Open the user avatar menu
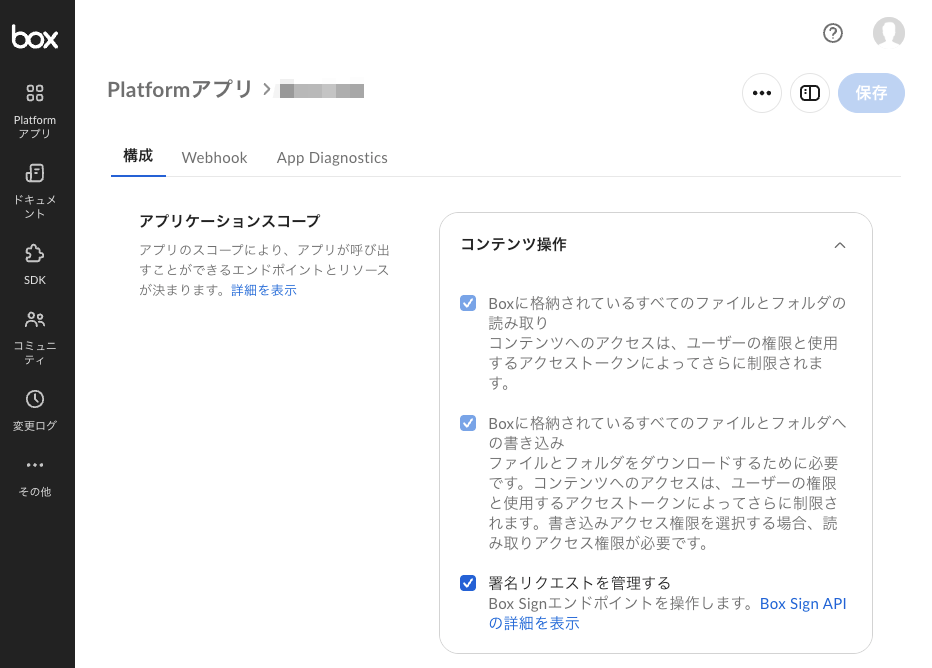Image resolution: width=932 pixels, height=668 pixels. point(889,32)
